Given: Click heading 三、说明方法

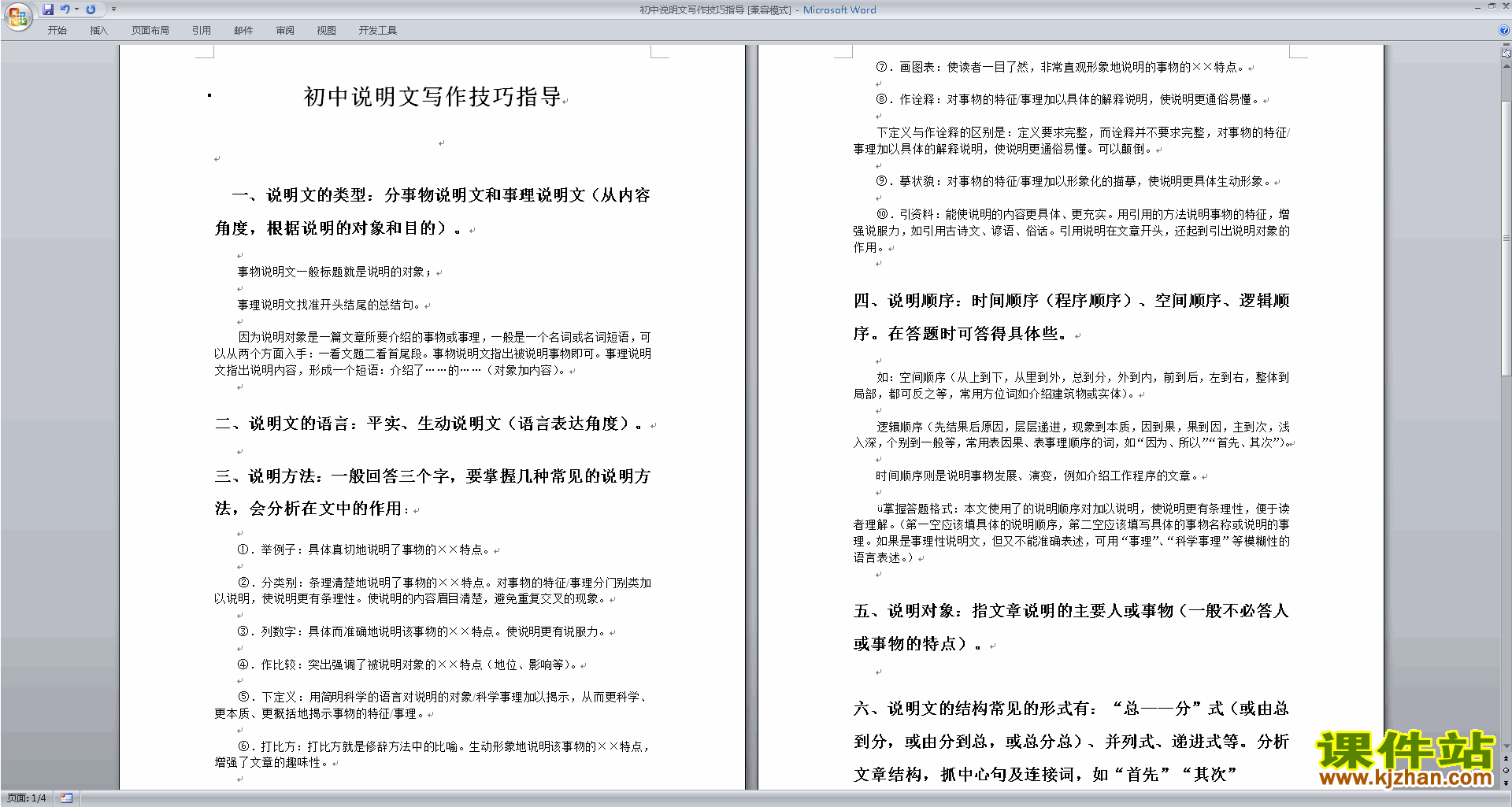Looking at the screenshot, I should point(268,476).
